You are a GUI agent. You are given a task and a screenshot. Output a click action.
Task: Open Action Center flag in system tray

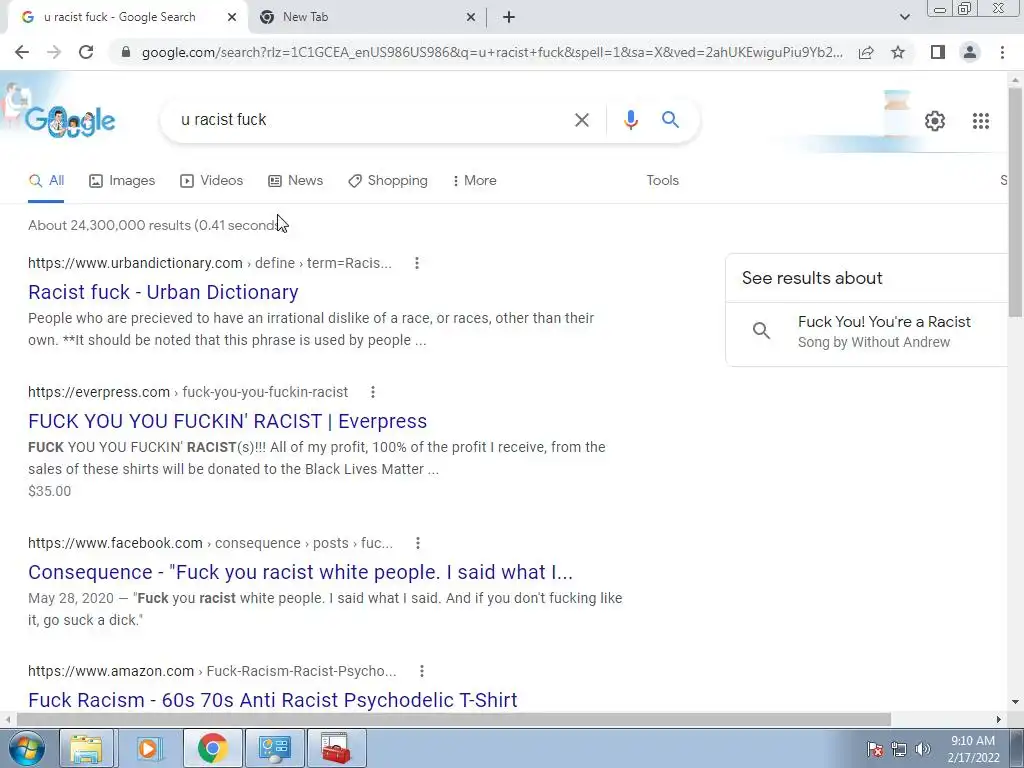coord(875,749)
